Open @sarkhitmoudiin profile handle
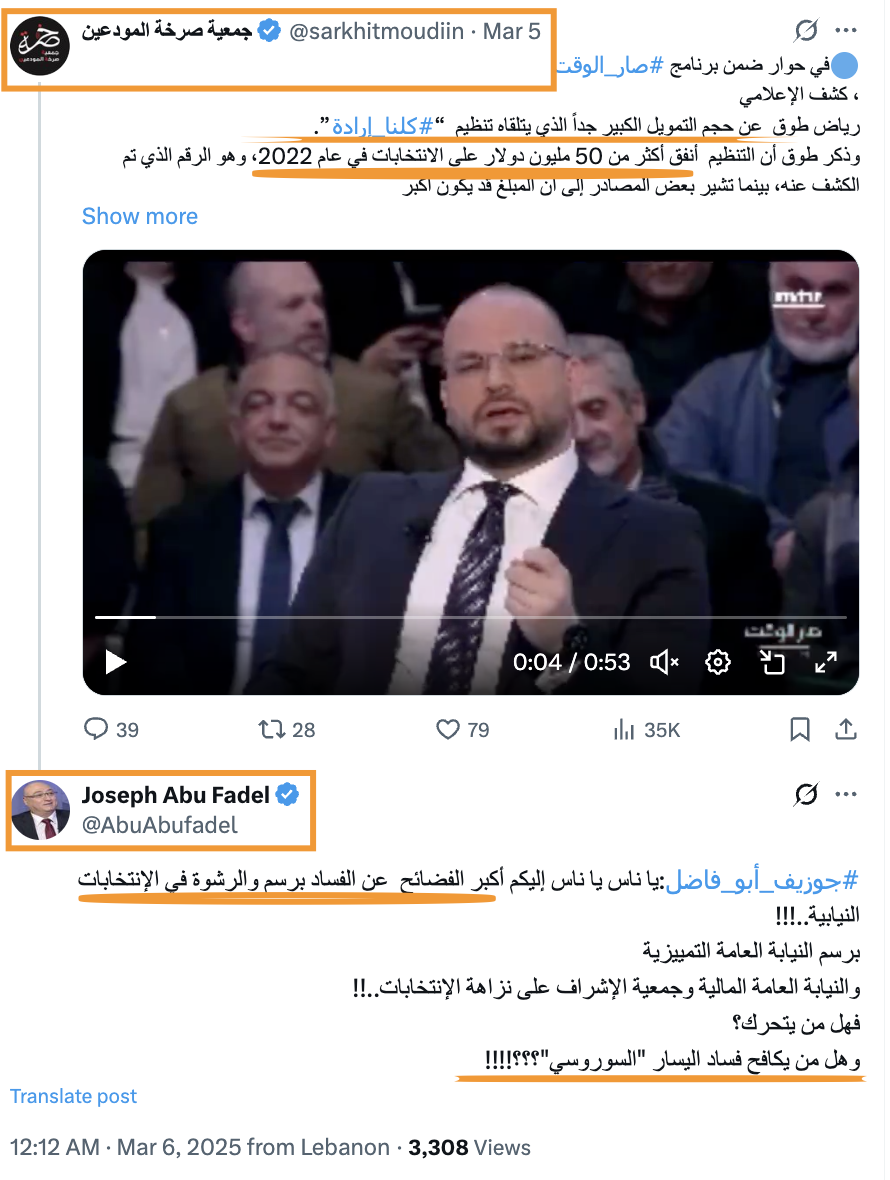The width and height of the screenshot is (890, 1180). pyautogui.click(x=376, y=31)
